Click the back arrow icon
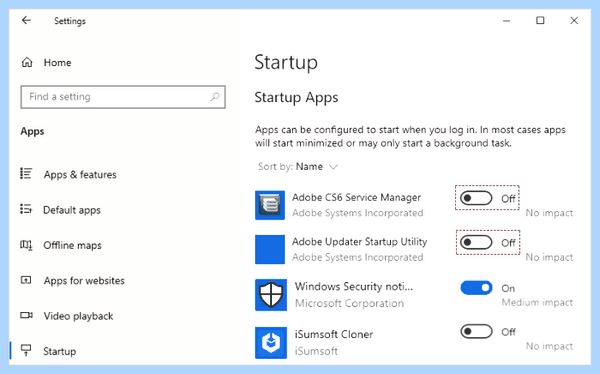 (x=26, y=20)
